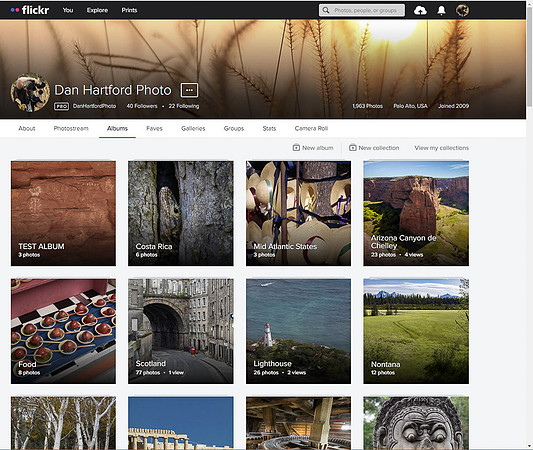Open the TEST ALBUM thumbnail

[63, 213]
